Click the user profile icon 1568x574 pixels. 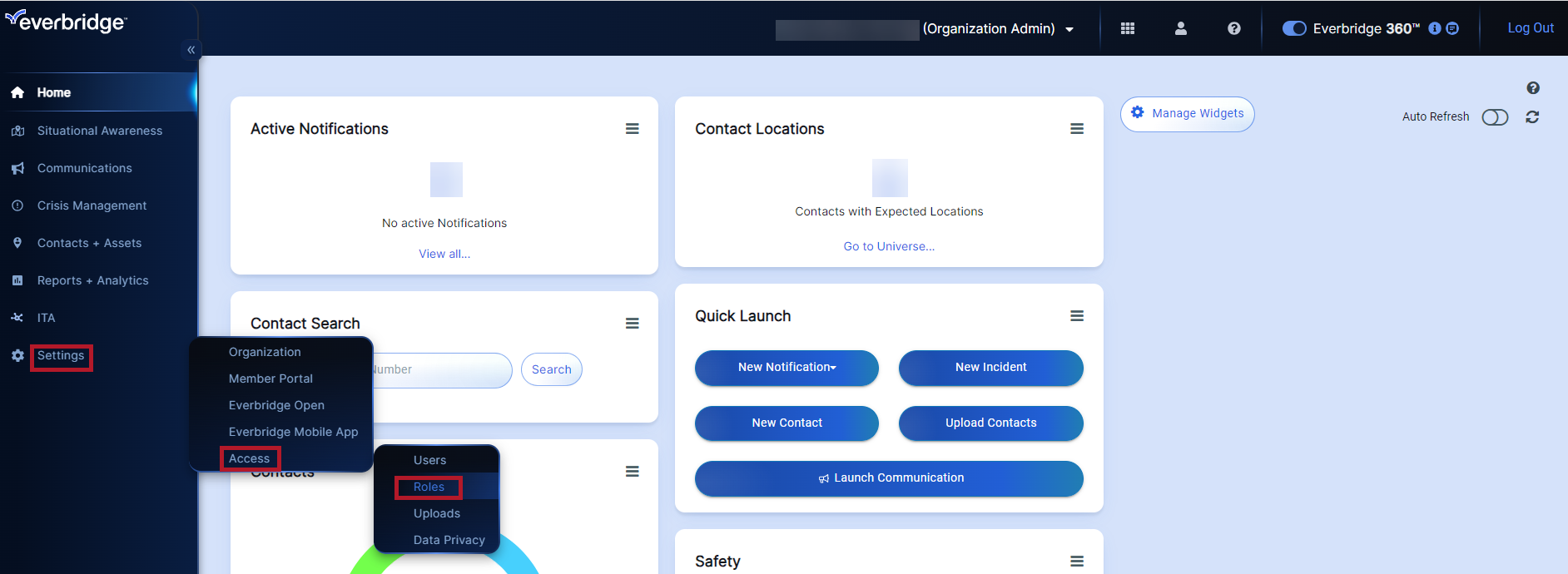tap(1180, 28)
